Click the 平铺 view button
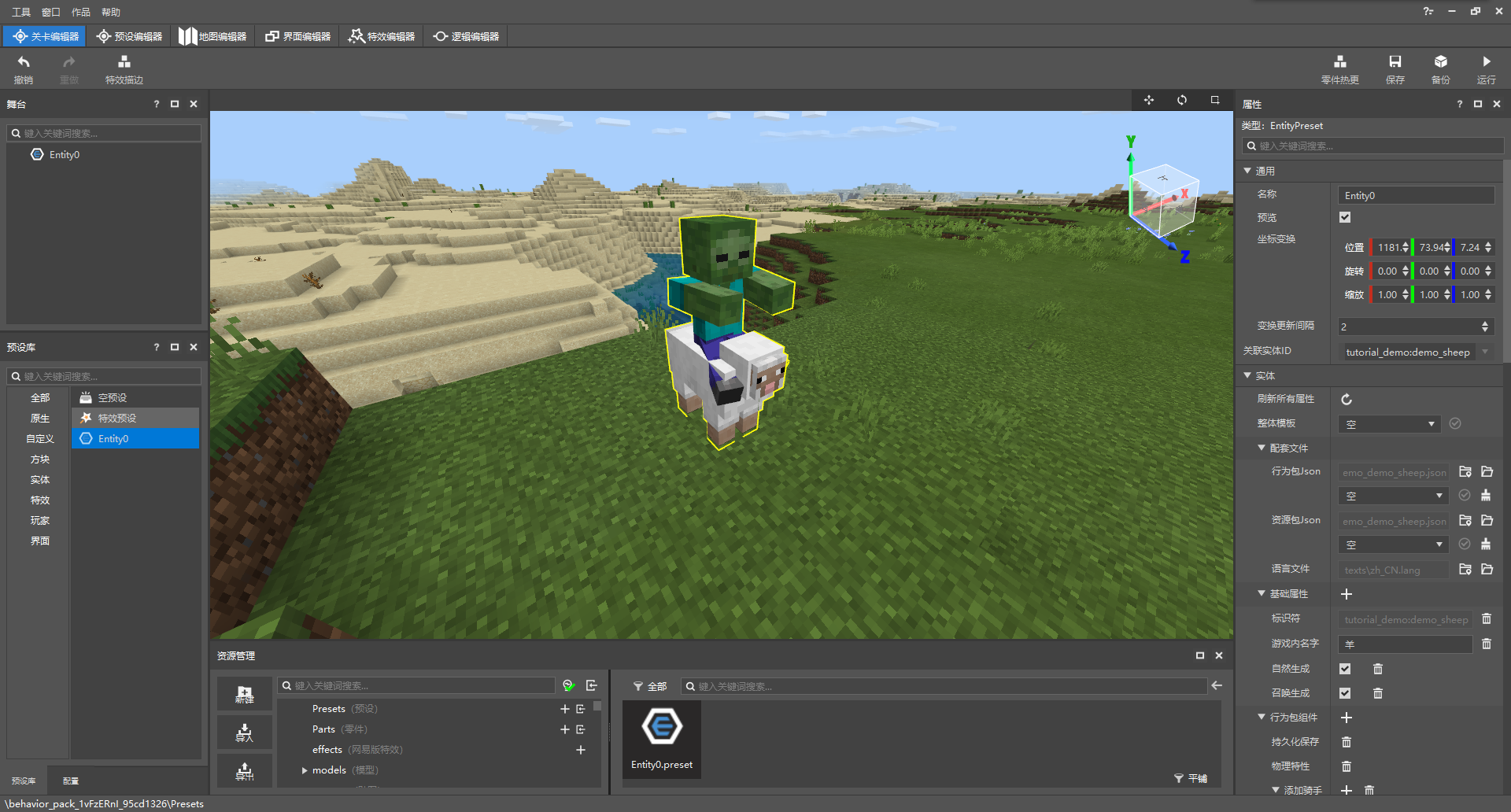 point(1191,778)
